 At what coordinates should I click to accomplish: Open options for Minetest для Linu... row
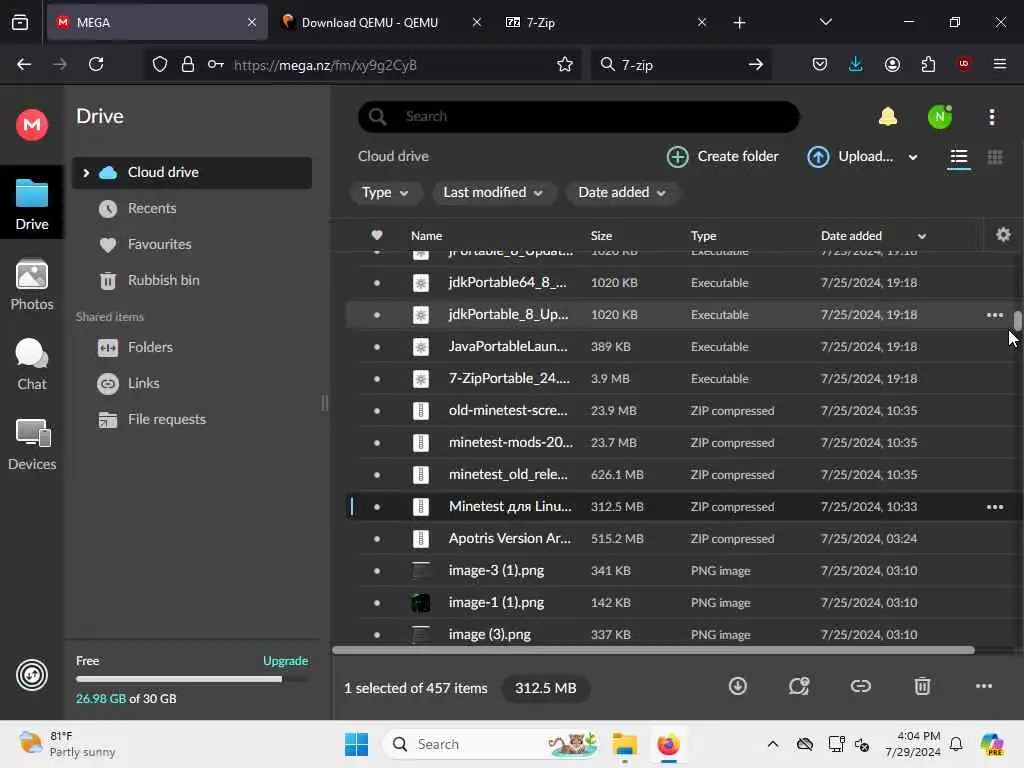995,507
